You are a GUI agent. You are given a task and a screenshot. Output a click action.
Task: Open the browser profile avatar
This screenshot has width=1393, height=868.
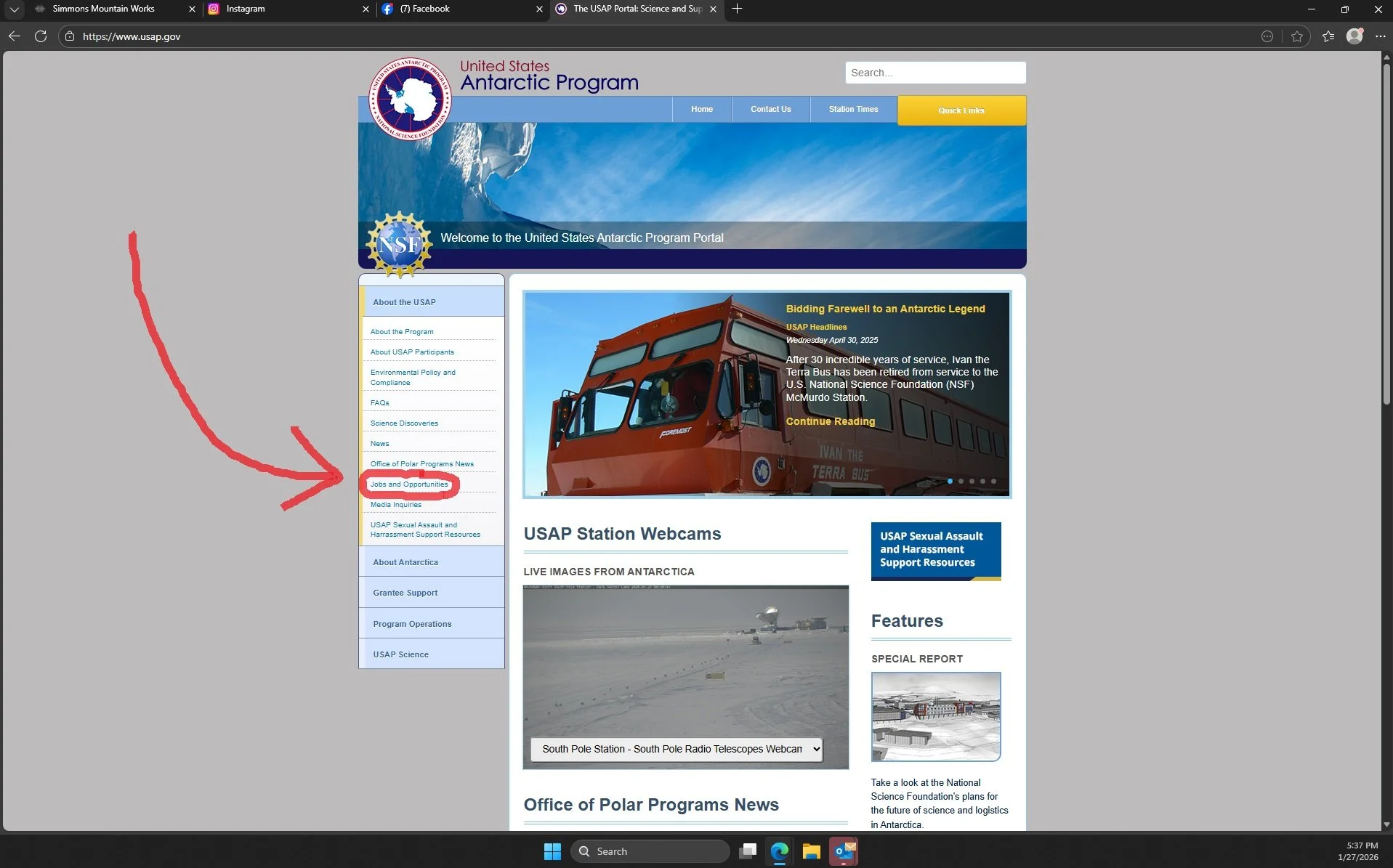tap(1354, 36)
